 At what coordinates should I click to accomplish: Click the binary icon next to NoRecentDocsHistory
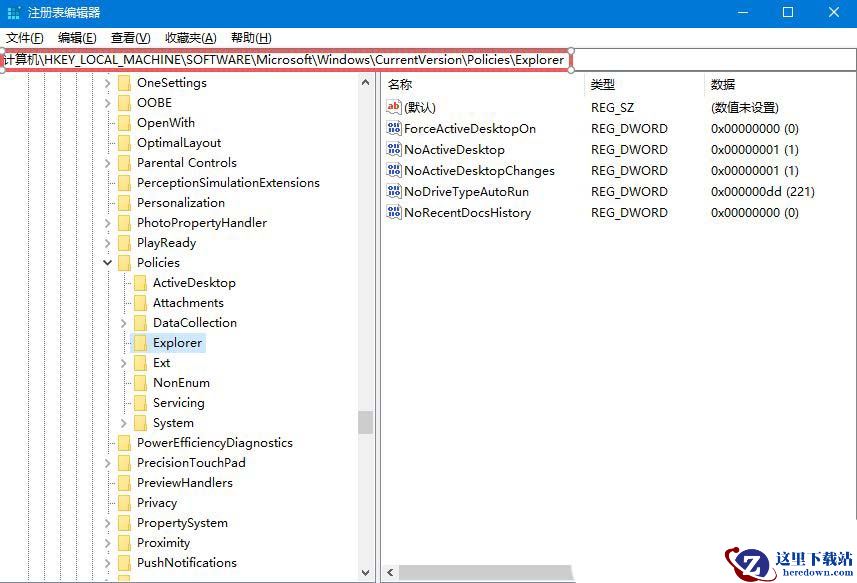pyautogui.click(x=394, y=212)
